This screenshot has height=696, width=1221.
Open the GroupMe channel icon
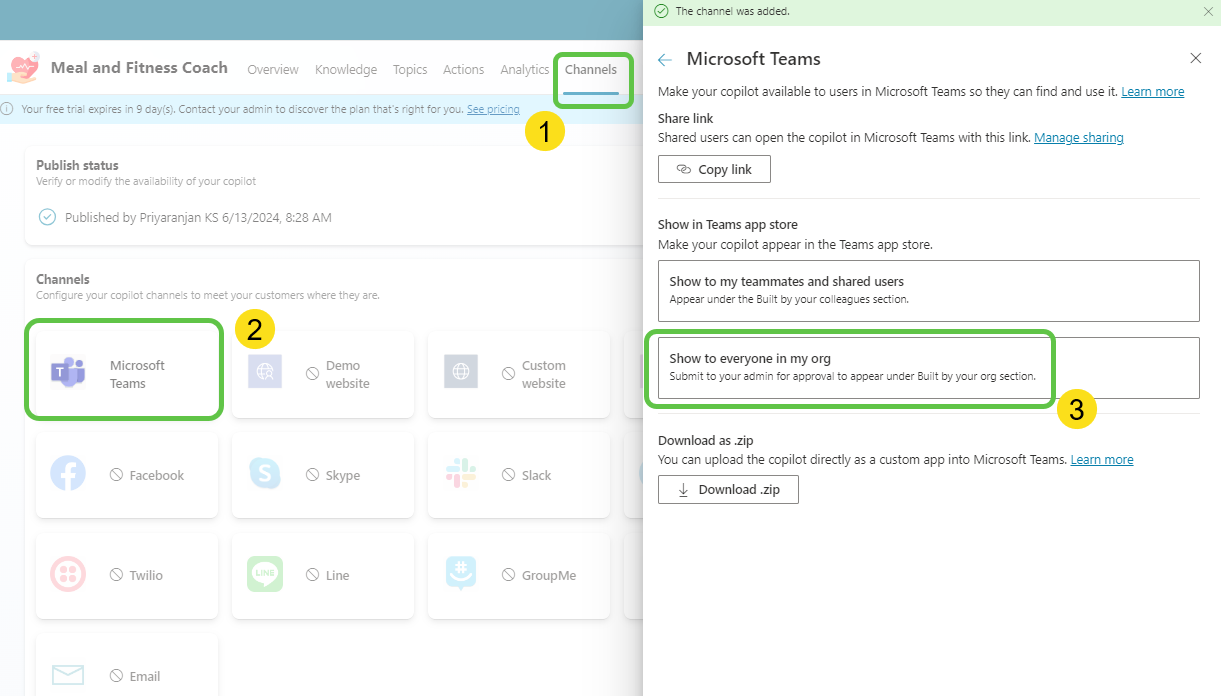coord(461,574)
